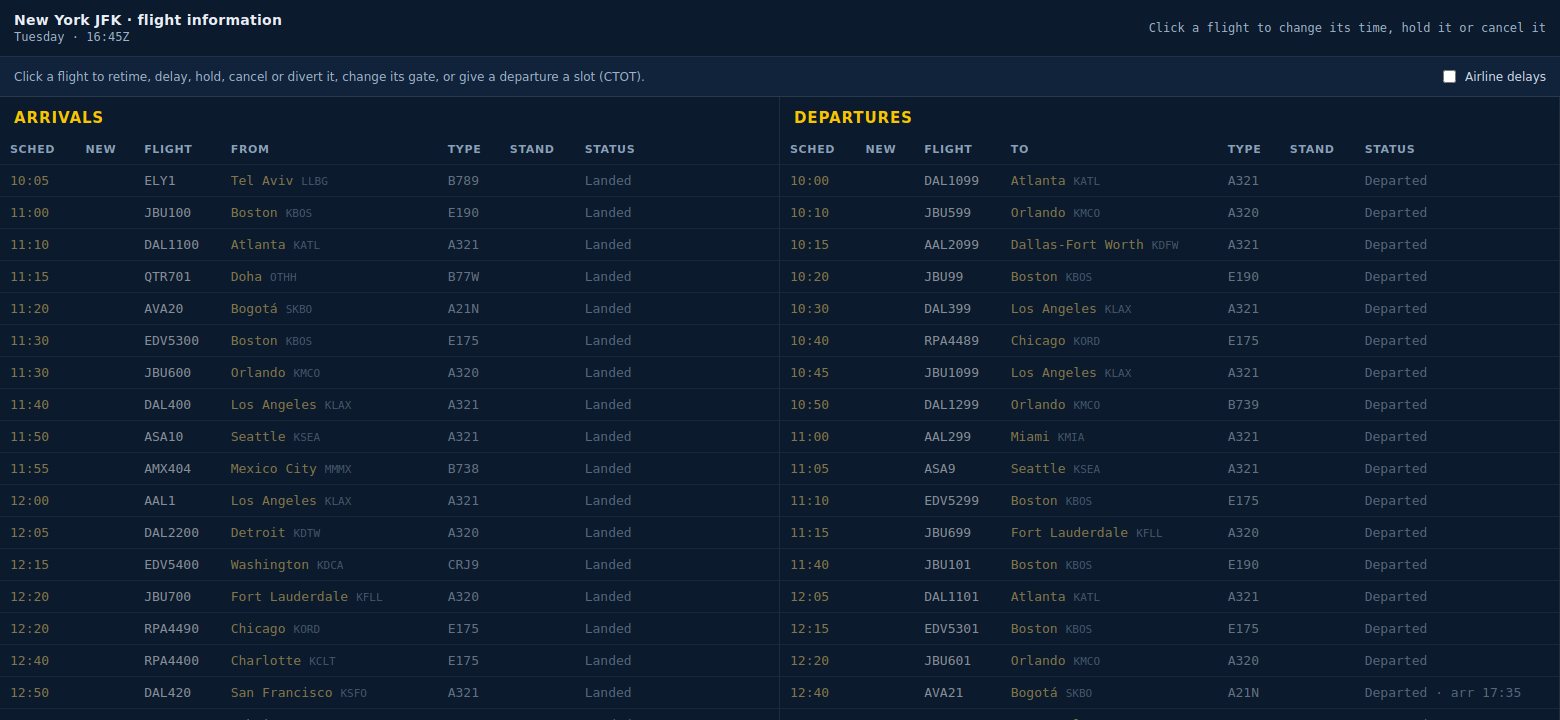The width and height of the screenshot is (1560, 720).
Task: Open departure DAL1099 to Atlanta
Action: click(x=1170, y=181)
